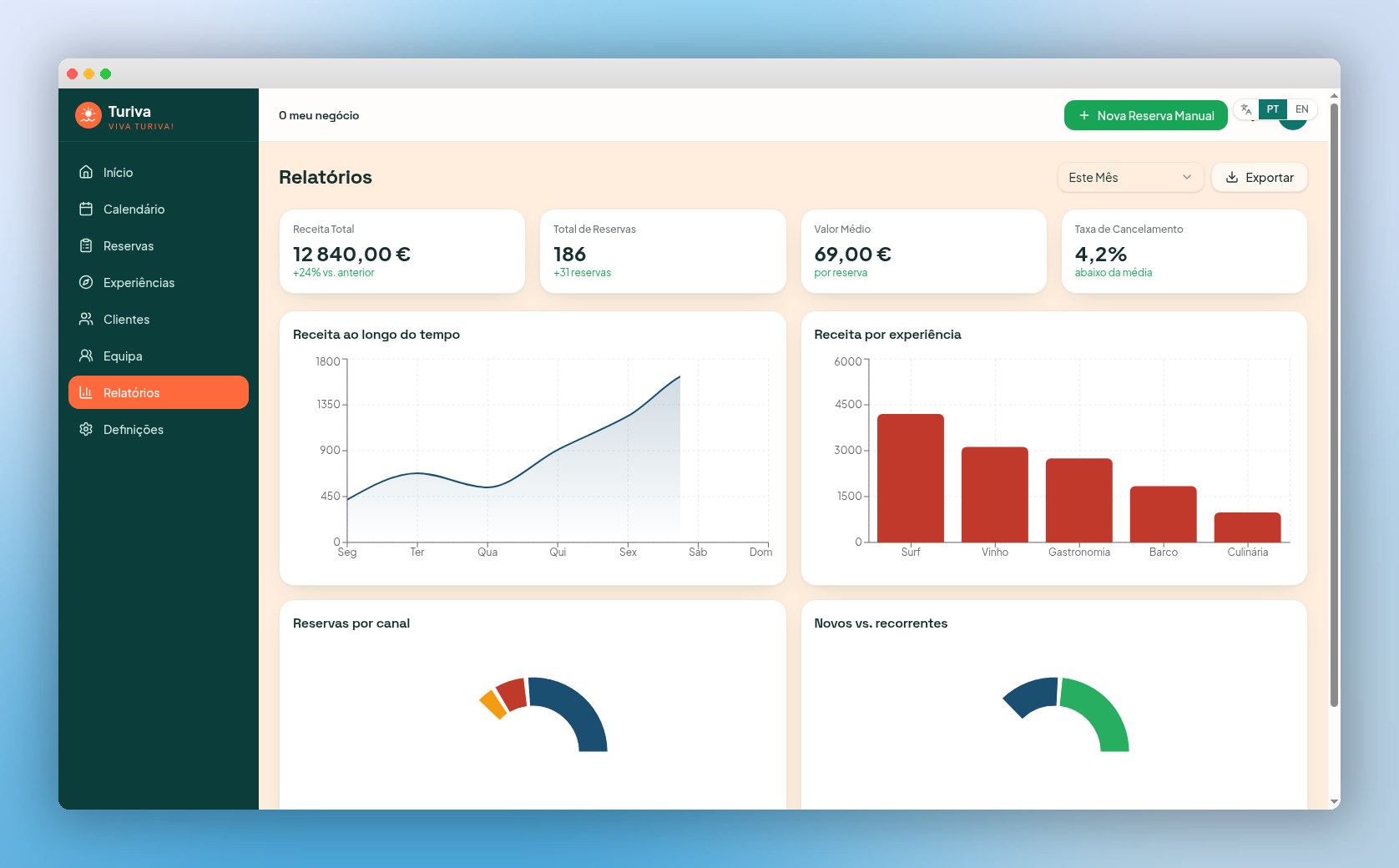1399x868 pixels.
Task: Switch language to EN
Action: (1301, 109)
